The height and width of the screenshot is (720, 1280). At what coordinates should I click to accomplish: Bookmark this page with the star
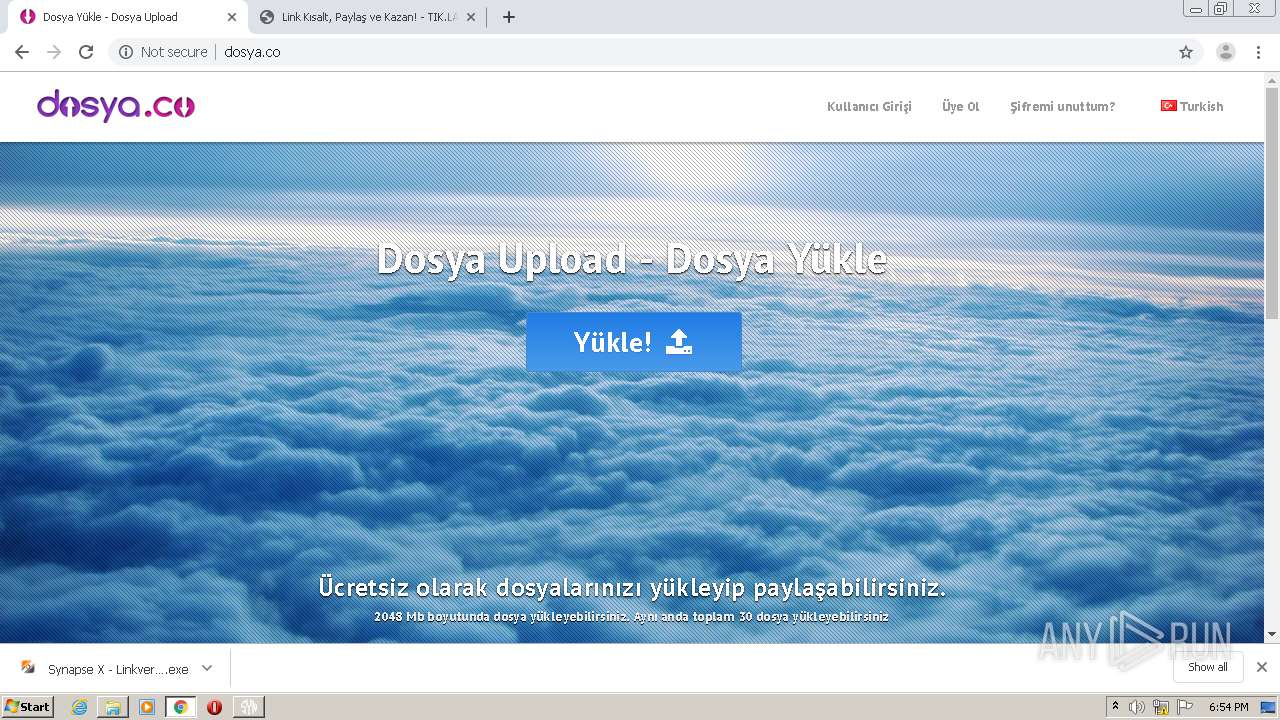coord(1186,52)
